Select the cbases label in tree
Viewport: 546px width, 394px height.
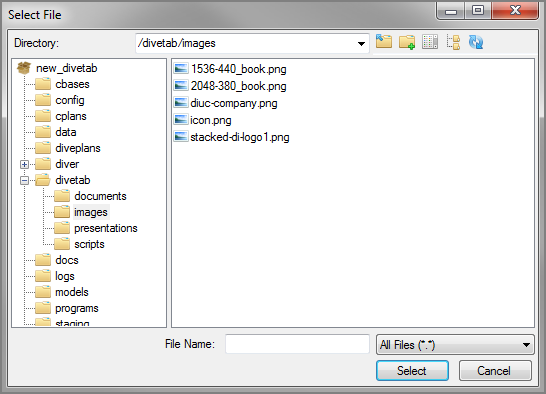(x=72, y=84)
